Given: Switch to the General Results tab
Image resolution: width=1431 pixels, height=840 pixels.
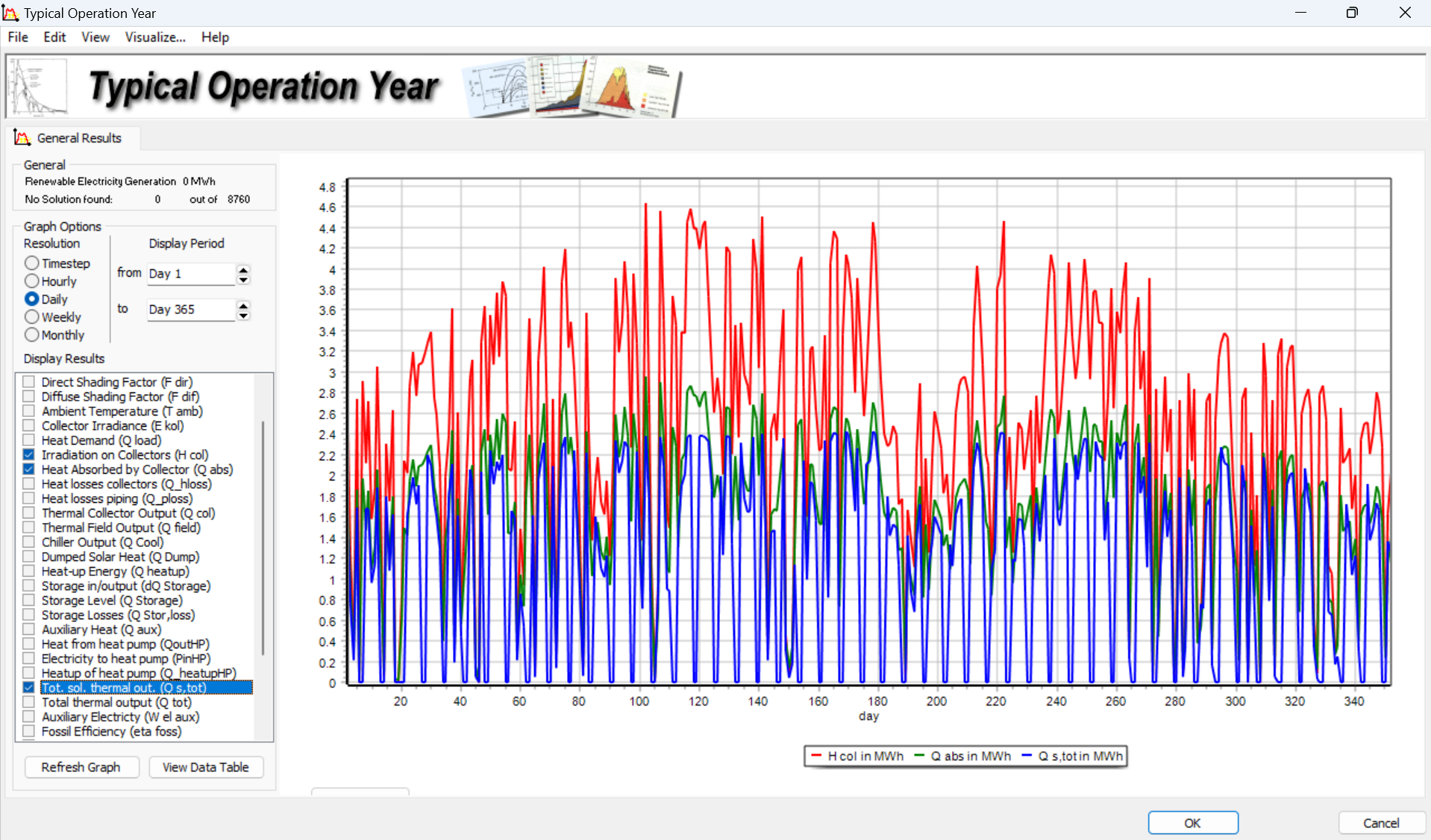Looking at the screenshot, I should [73, 138].
